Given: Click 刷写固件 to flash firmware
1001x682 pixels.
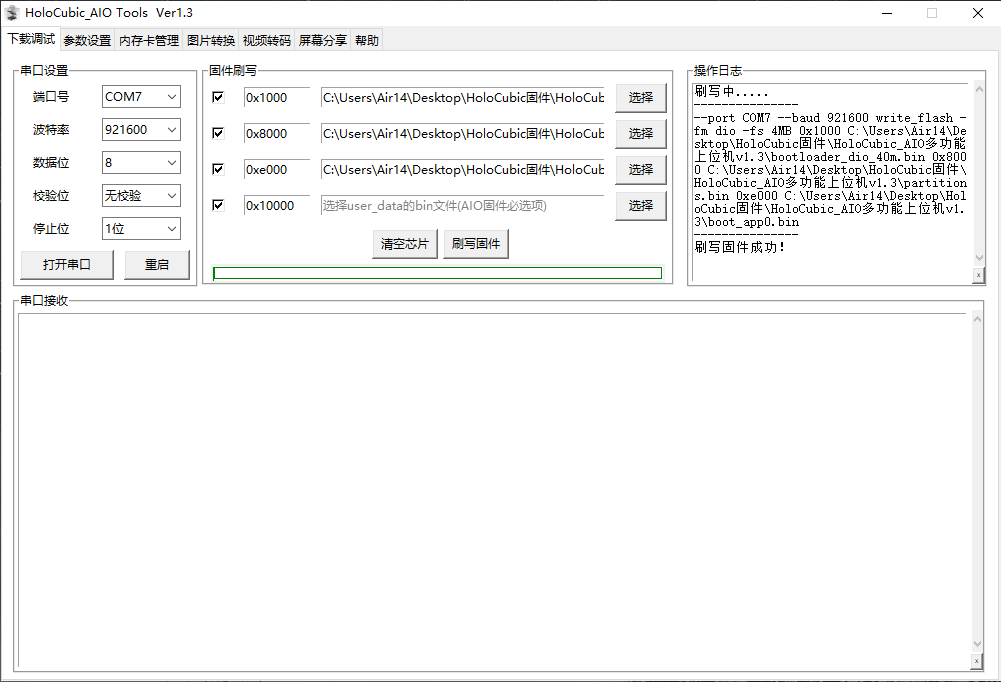Looking at the screenshot, I should point(476,243).
